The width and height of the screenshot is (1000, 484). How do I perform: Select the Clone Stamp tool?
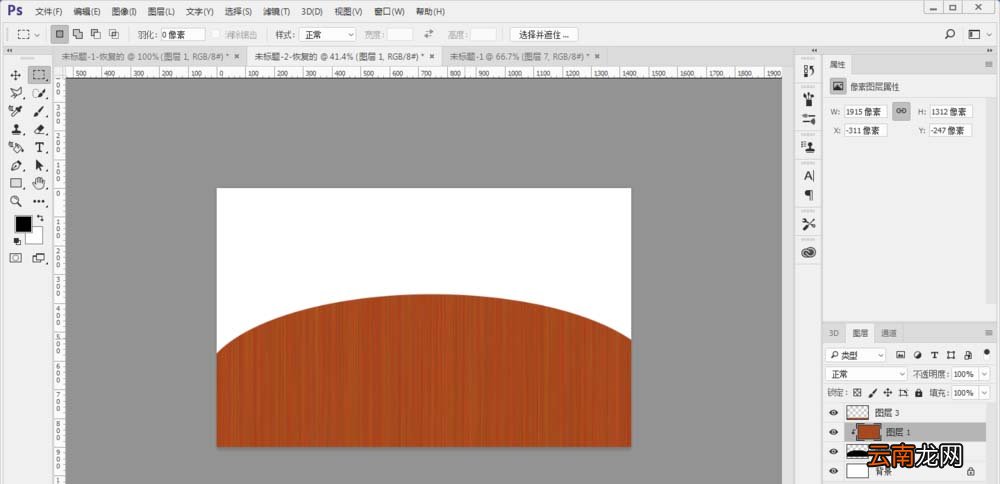click(16, 129)
